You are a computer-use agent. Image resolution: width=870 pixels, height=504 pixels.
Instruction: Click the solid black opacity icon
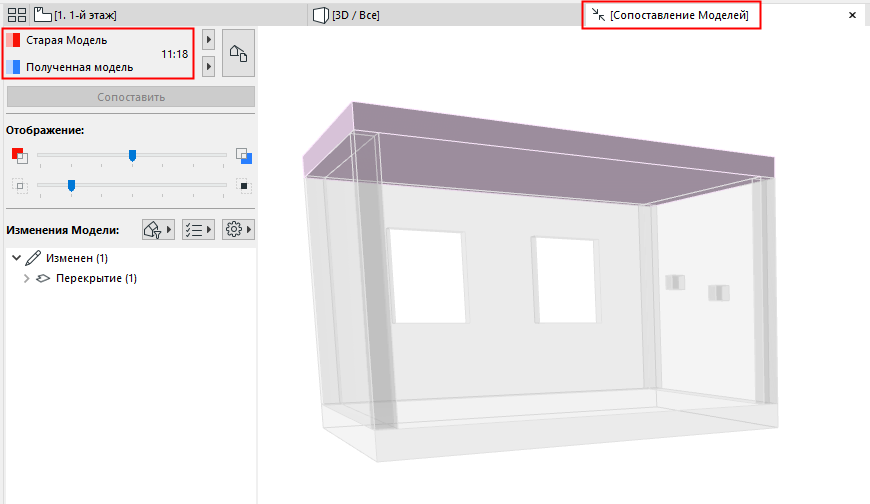[244, 186]
